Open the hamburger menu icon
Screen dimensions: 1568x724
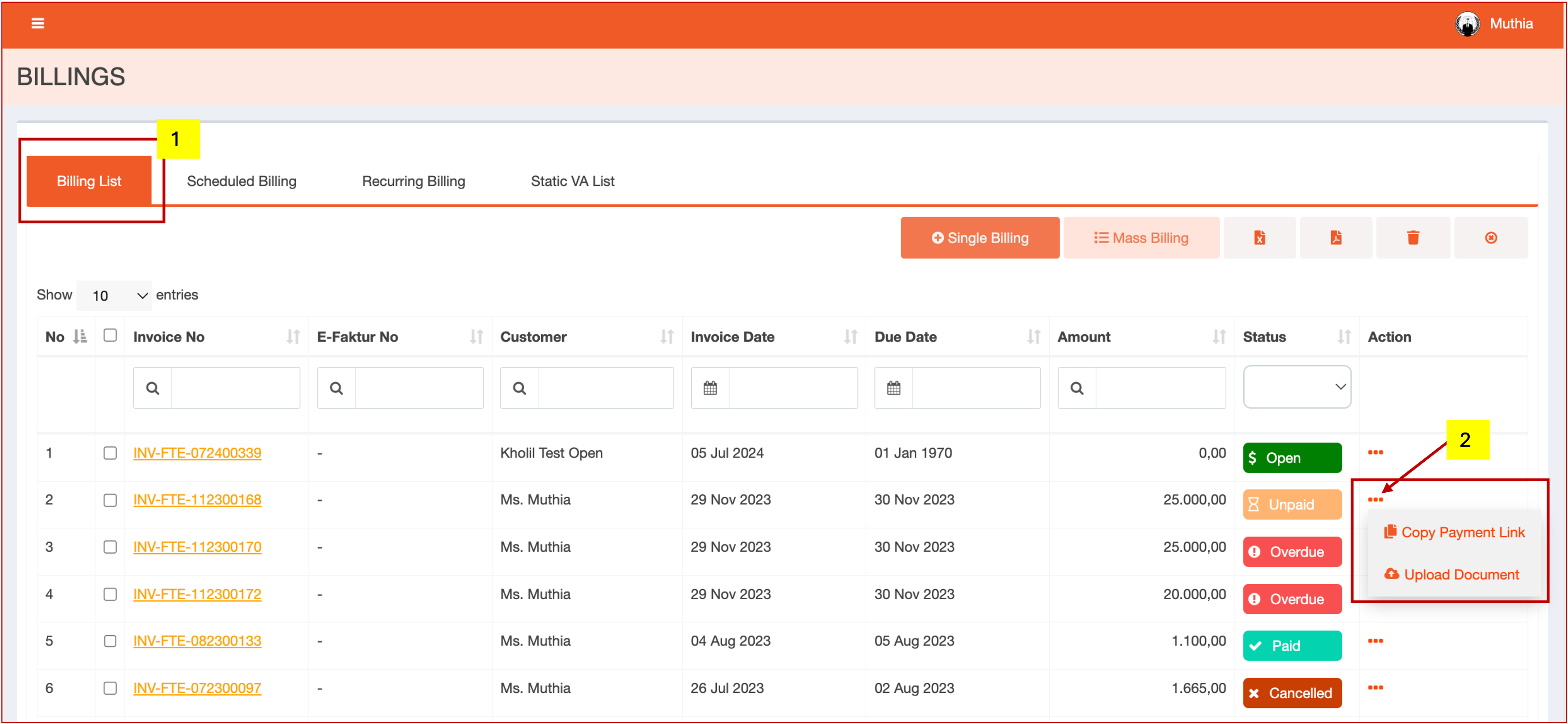38,23
